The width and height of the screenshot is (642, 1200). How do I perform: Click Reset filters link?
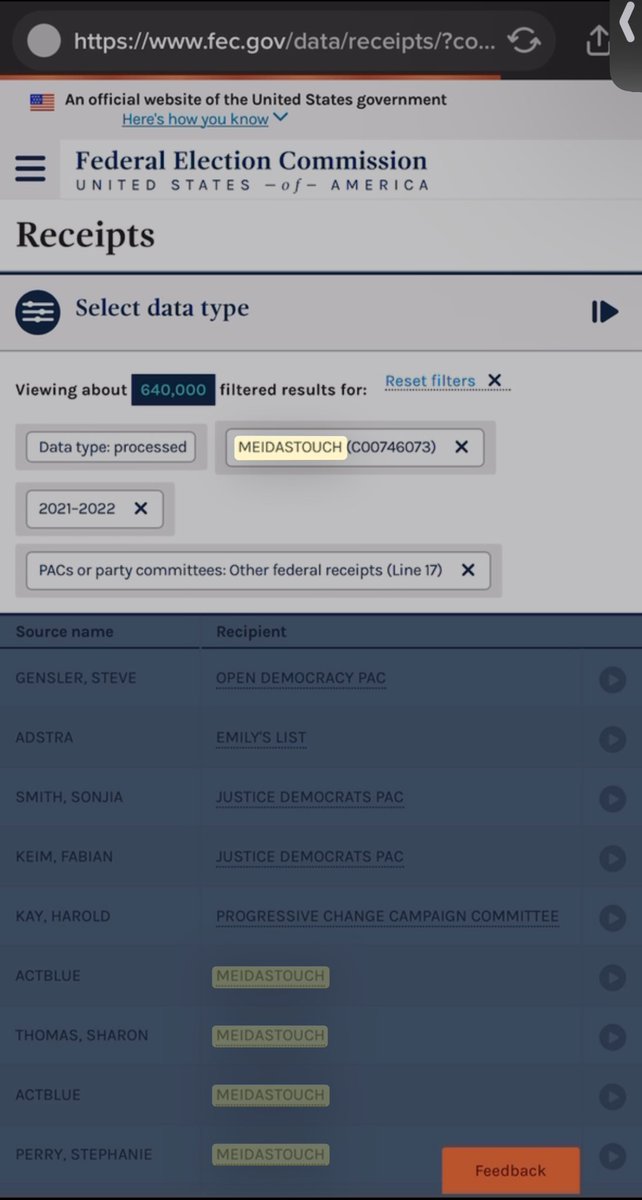pyautogui.click(x=430, y=381)
